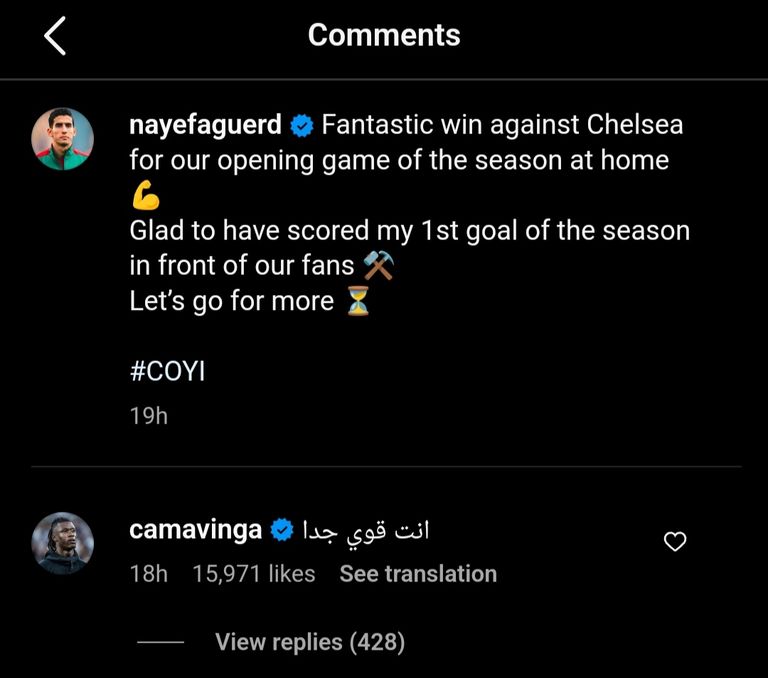Tap the verified badge next to nayefaguerd

pos(301,127)
